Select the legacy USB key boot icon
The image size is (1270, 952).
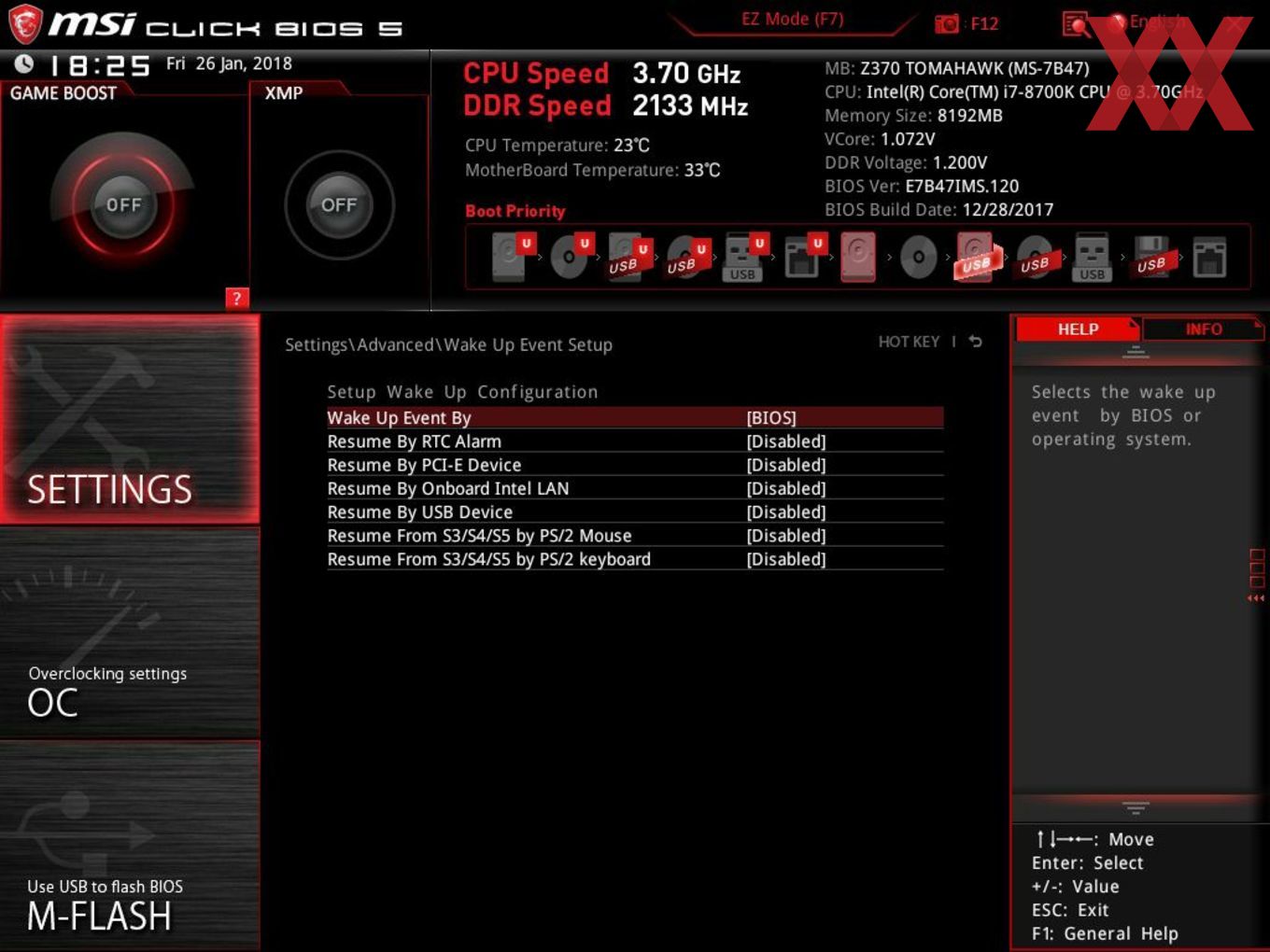[1093, 257]
